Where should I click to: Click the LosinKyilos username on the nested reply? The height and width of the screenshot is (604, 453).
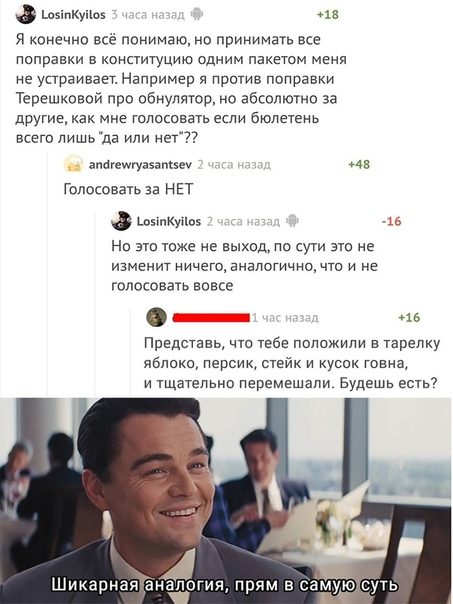tap(169, 221)
